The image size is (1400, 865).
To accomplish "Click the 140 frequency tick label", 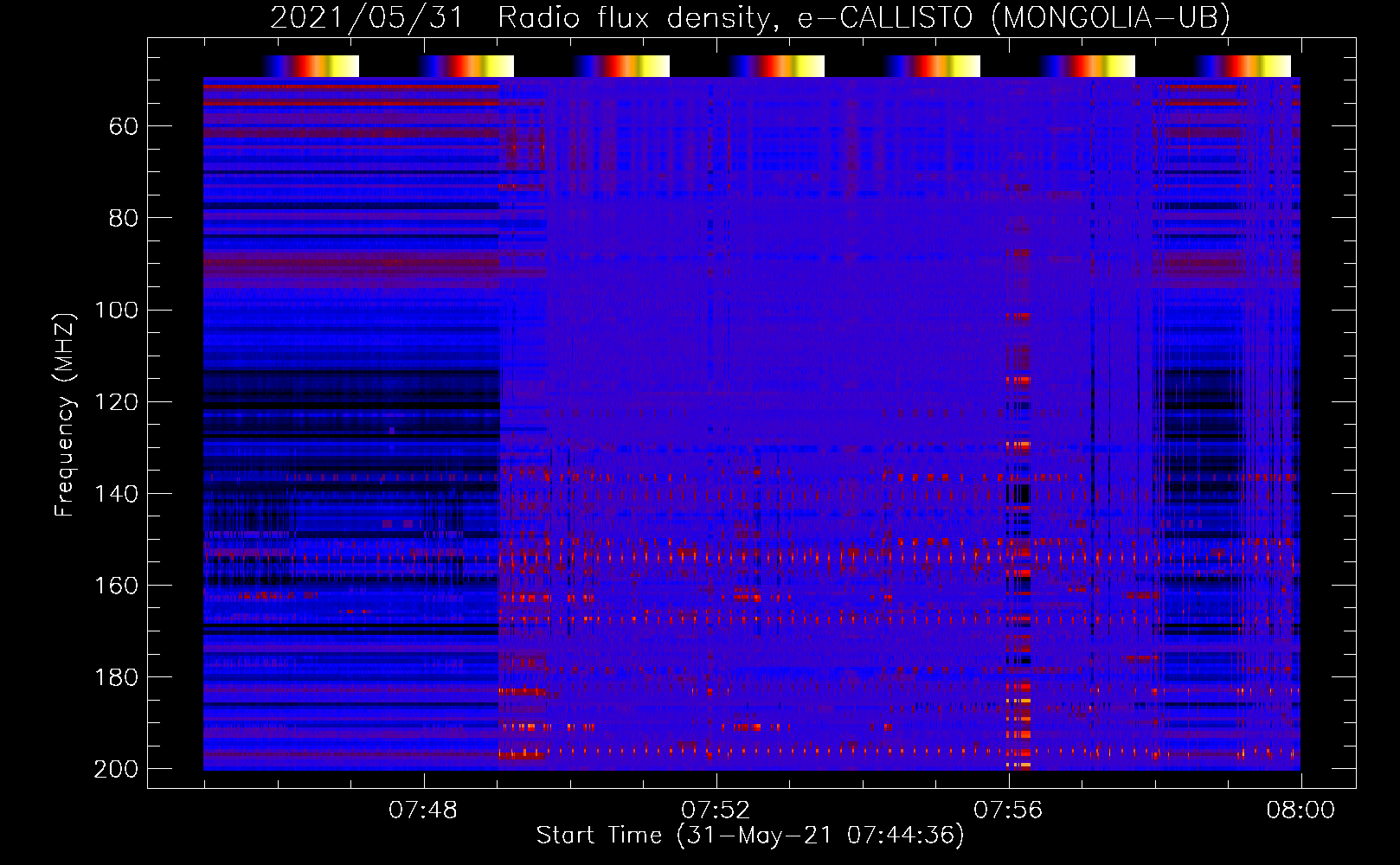I will [x=116, y=493].
